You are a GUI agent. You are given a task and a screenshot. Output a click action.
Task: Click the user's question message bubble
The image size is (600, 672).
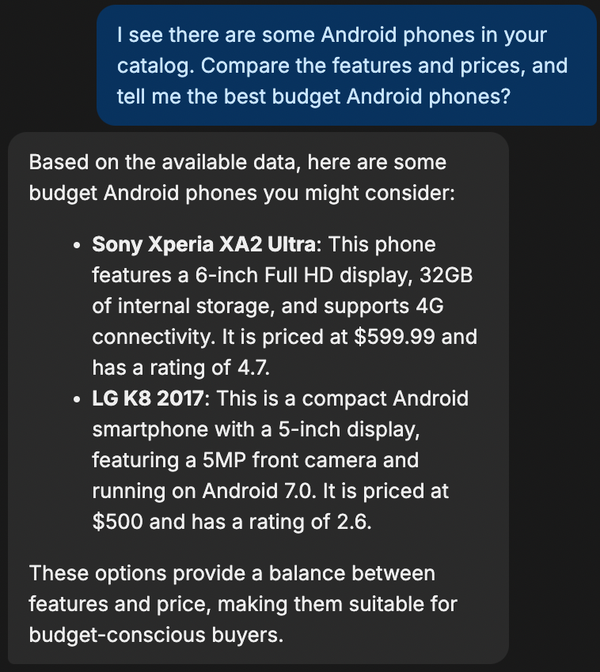pos(346,66)
